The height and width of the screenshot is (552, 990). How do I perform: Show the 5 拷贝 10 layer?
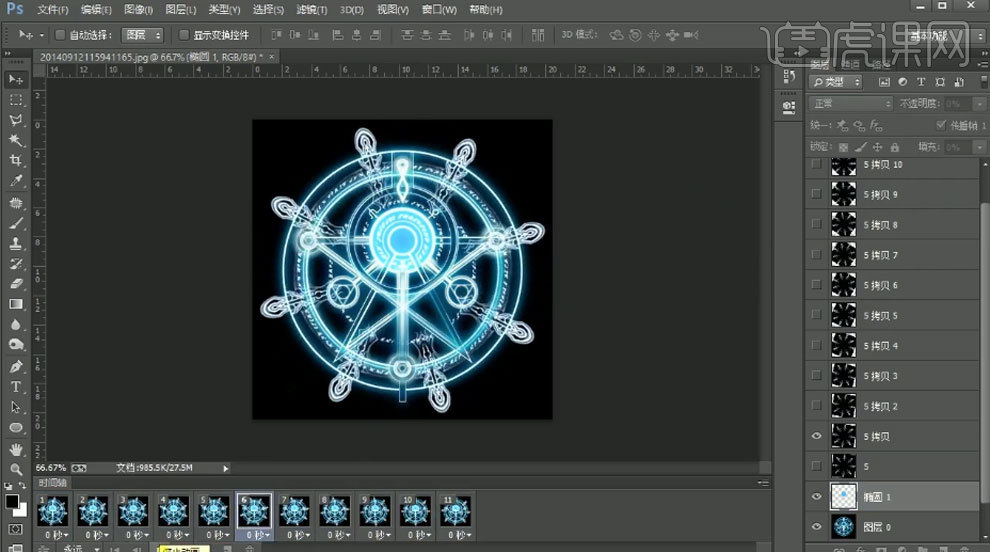[817, 164]
